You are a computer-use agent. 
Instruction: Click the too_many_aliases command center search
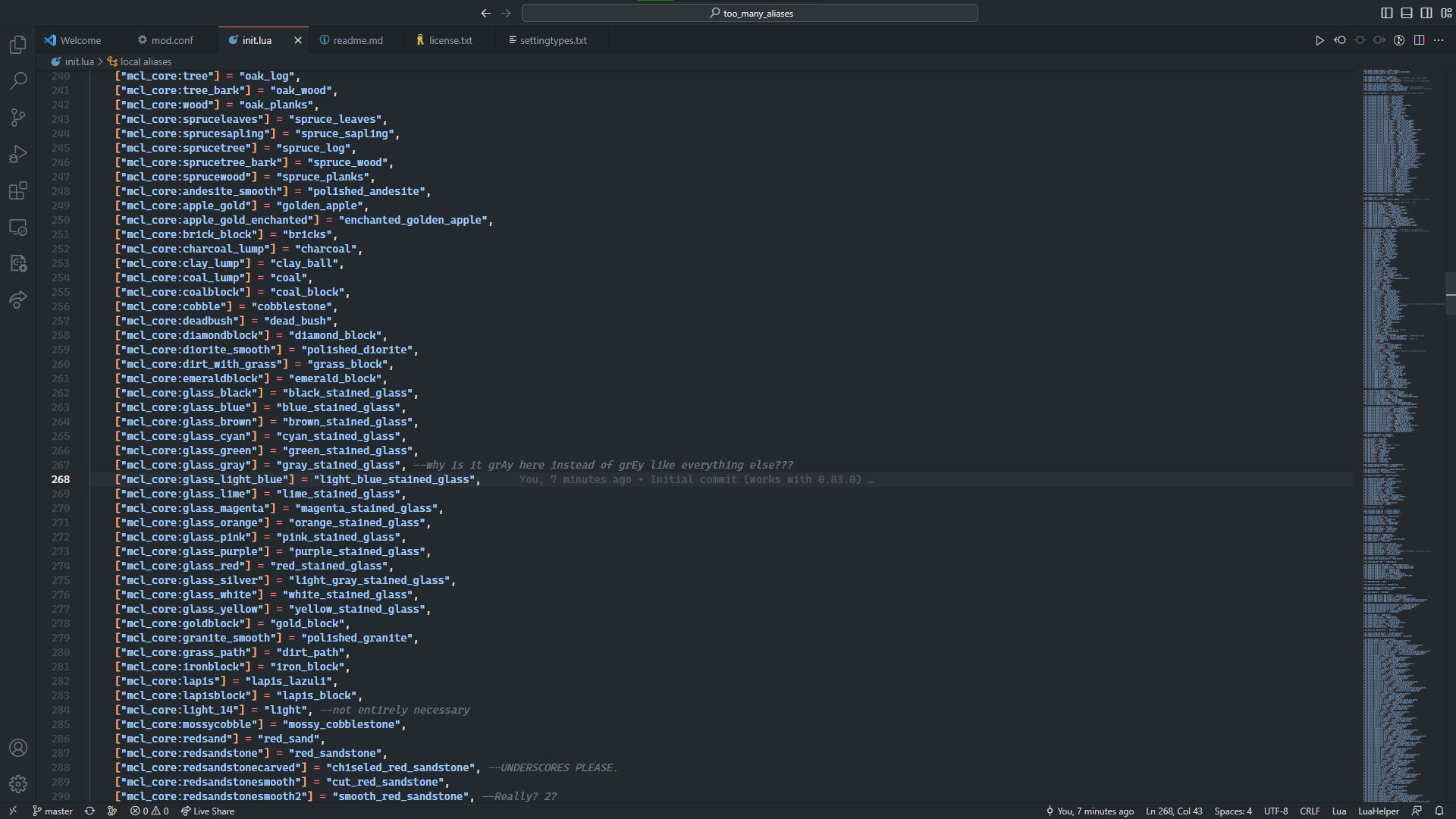(x=749, y=13)
